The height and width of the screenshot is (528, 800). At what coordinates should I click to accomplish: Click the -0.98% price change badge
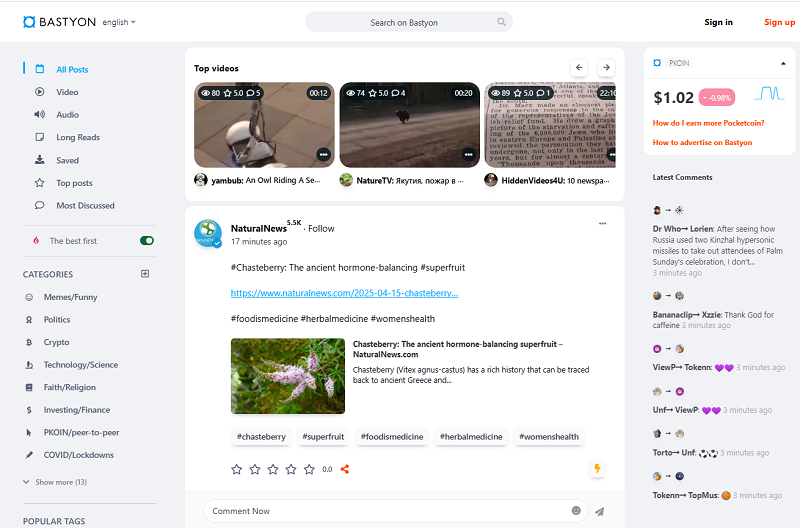[x=717, y=97]
